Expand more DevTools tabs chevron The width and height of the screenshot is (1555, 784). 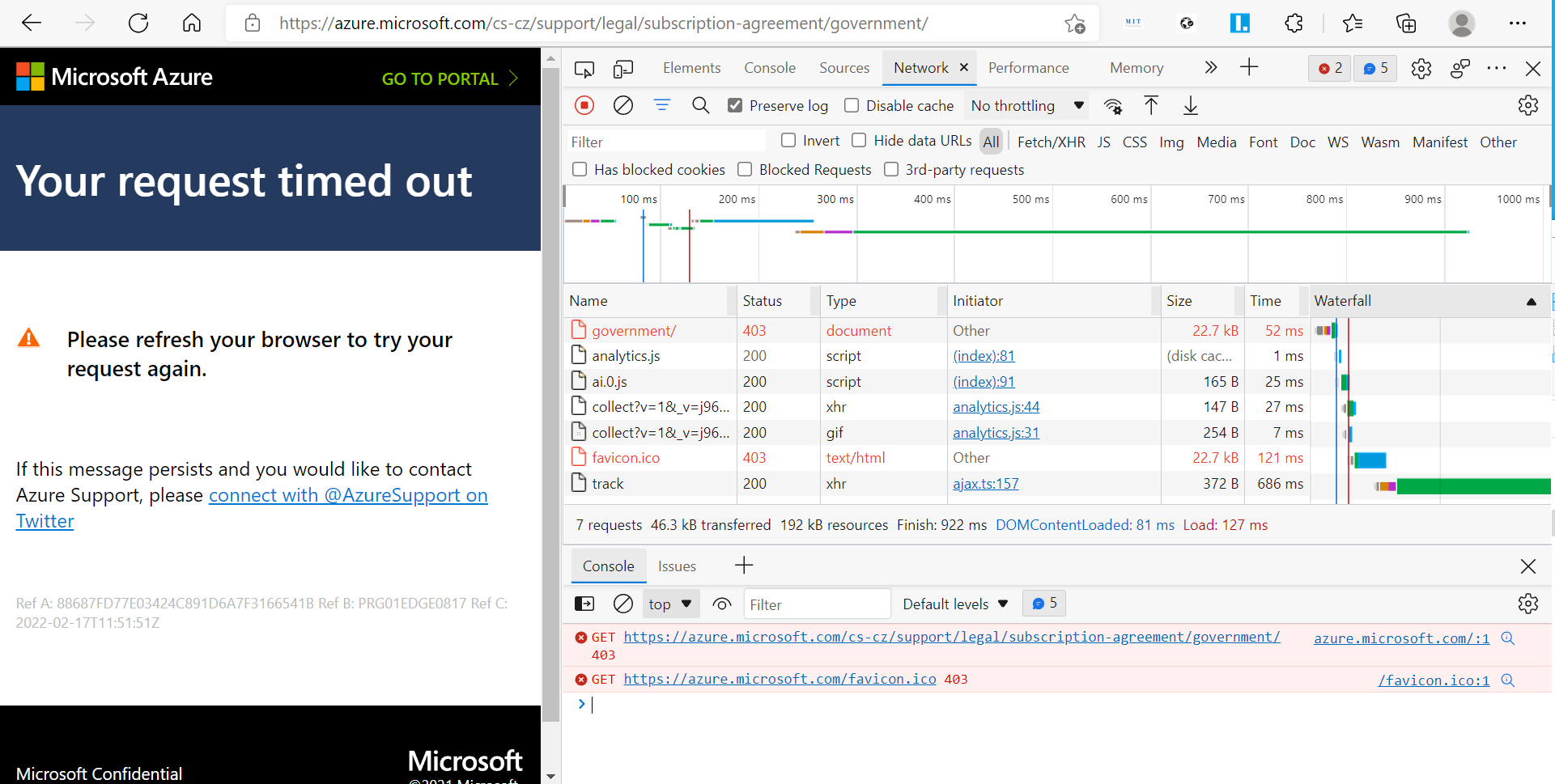(1210, 67)
